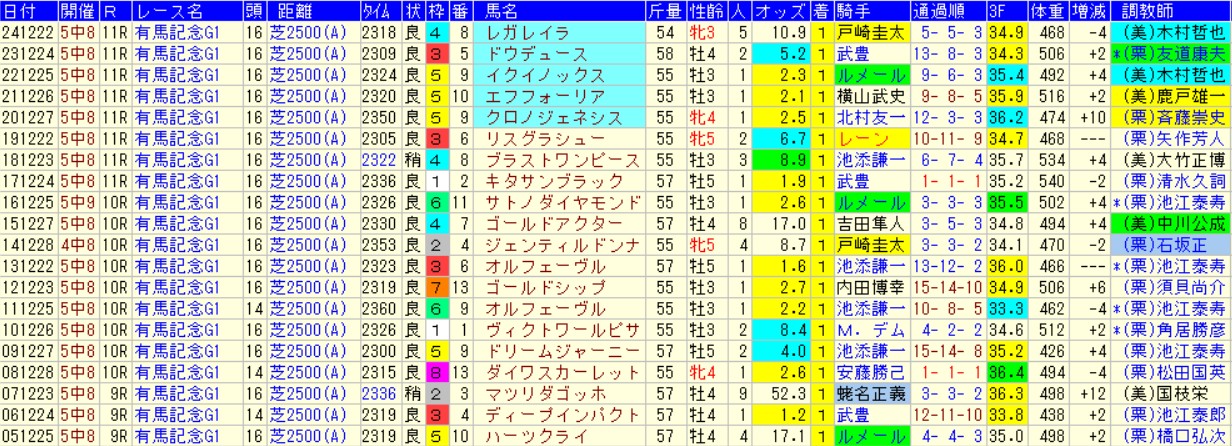
Task: Click the 52.3 odds cell for マツリダゴッホ
Action: (x=780, y=393)
